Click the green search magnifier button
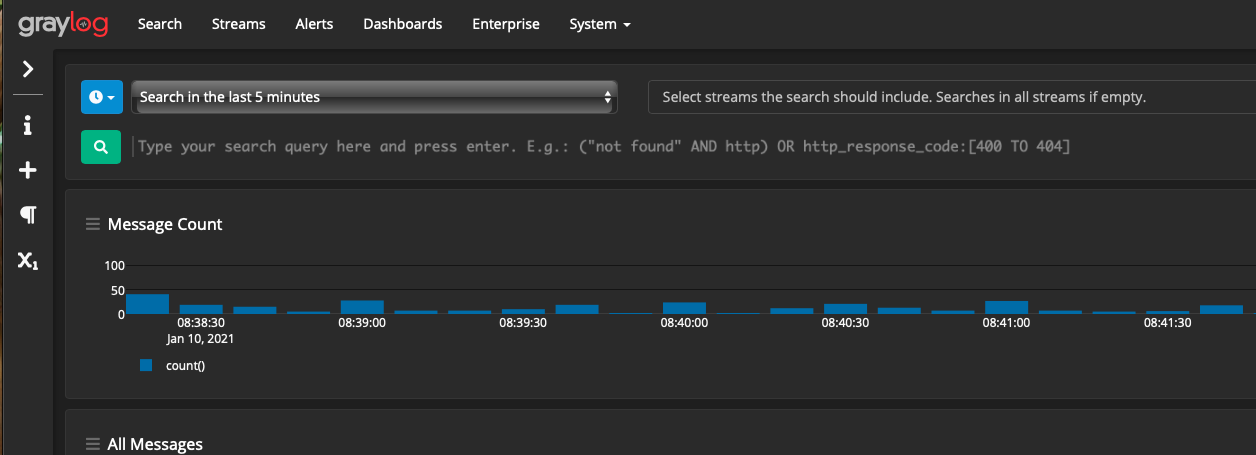Viewport: 1256px width, 455px height. tap(101, 147)
